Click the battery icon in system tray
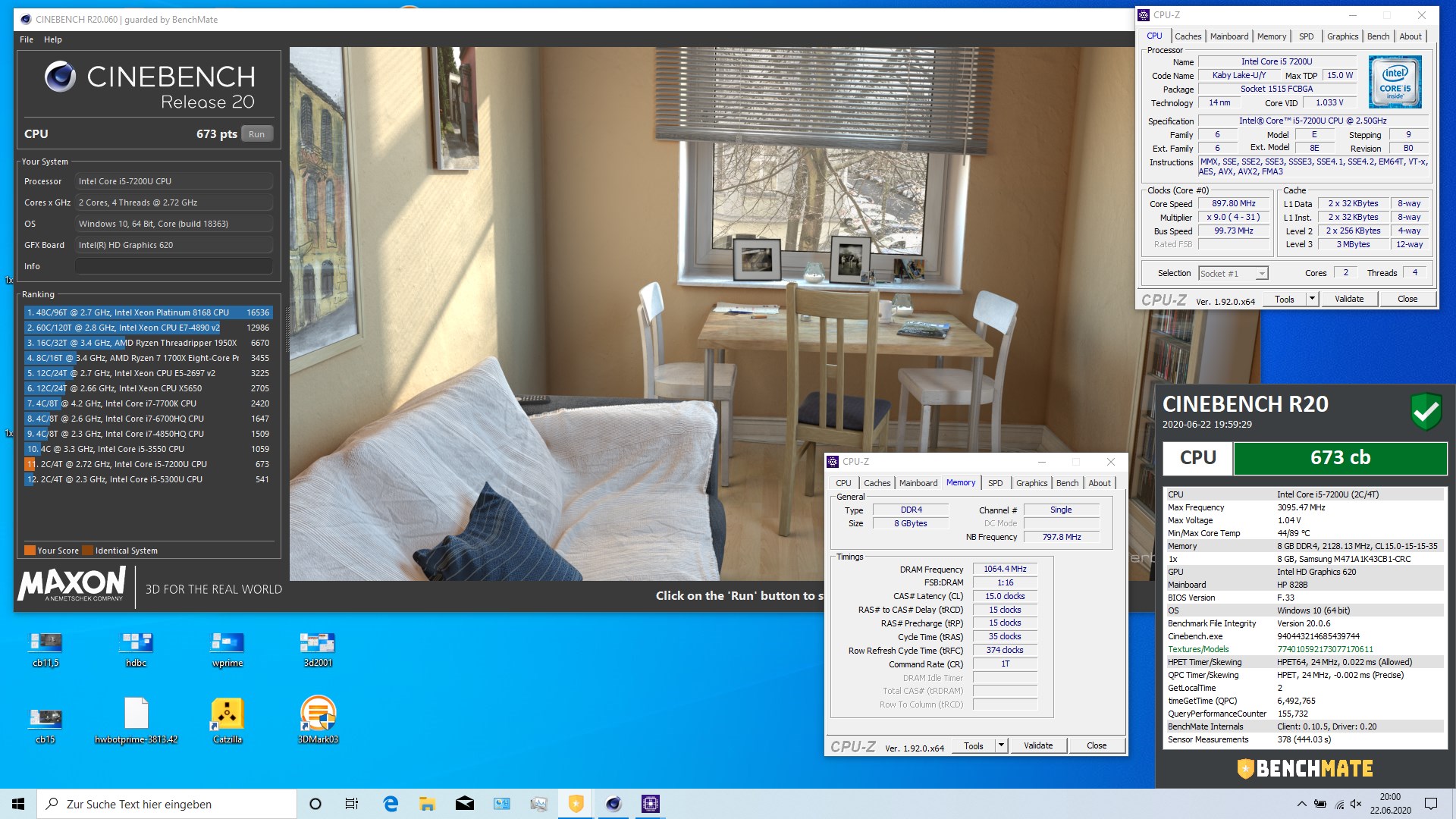Screen dimensions: 1456x819 (x=1320, y=804)
